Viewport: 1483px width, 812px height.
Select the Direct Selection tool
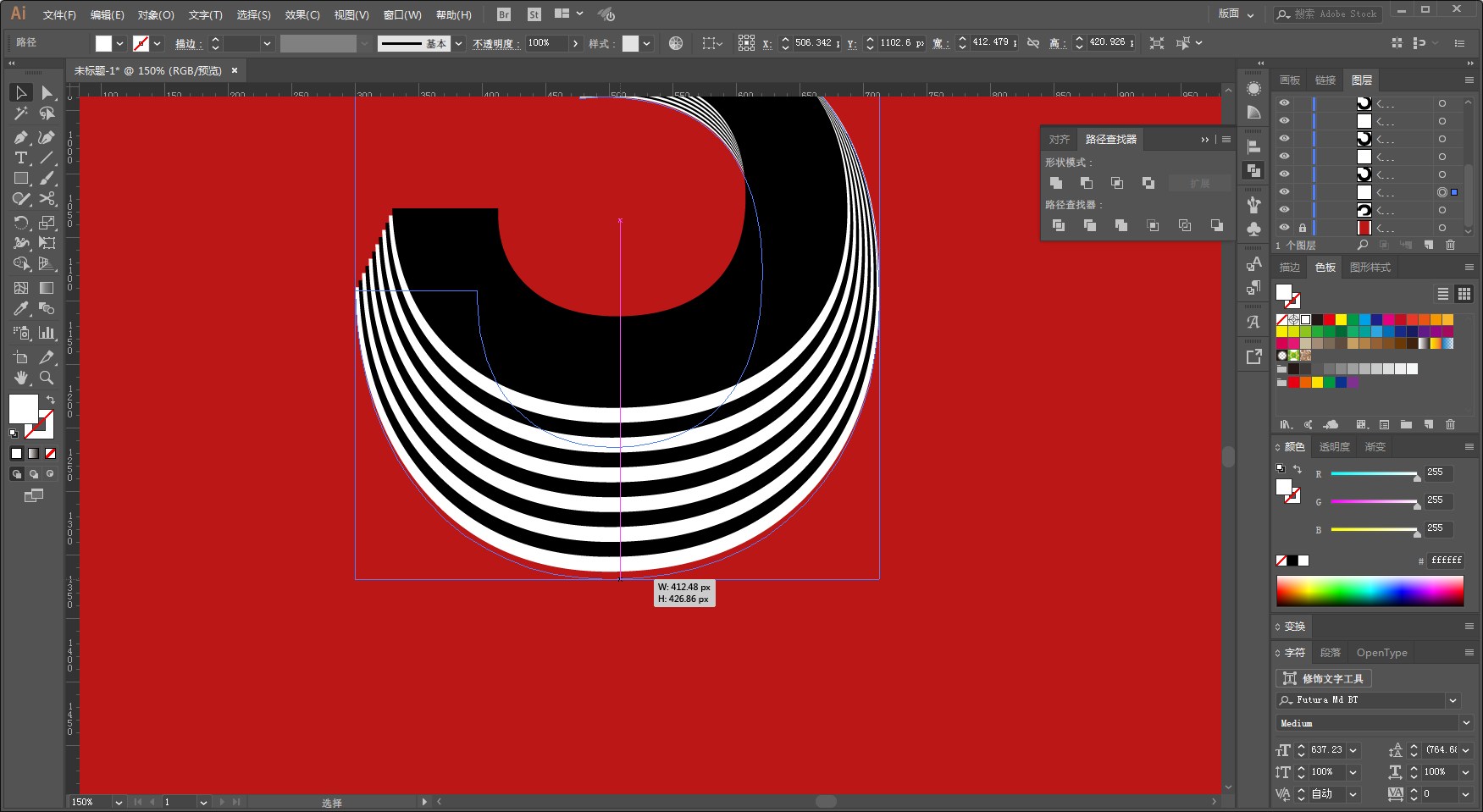(x=47, y=92)
